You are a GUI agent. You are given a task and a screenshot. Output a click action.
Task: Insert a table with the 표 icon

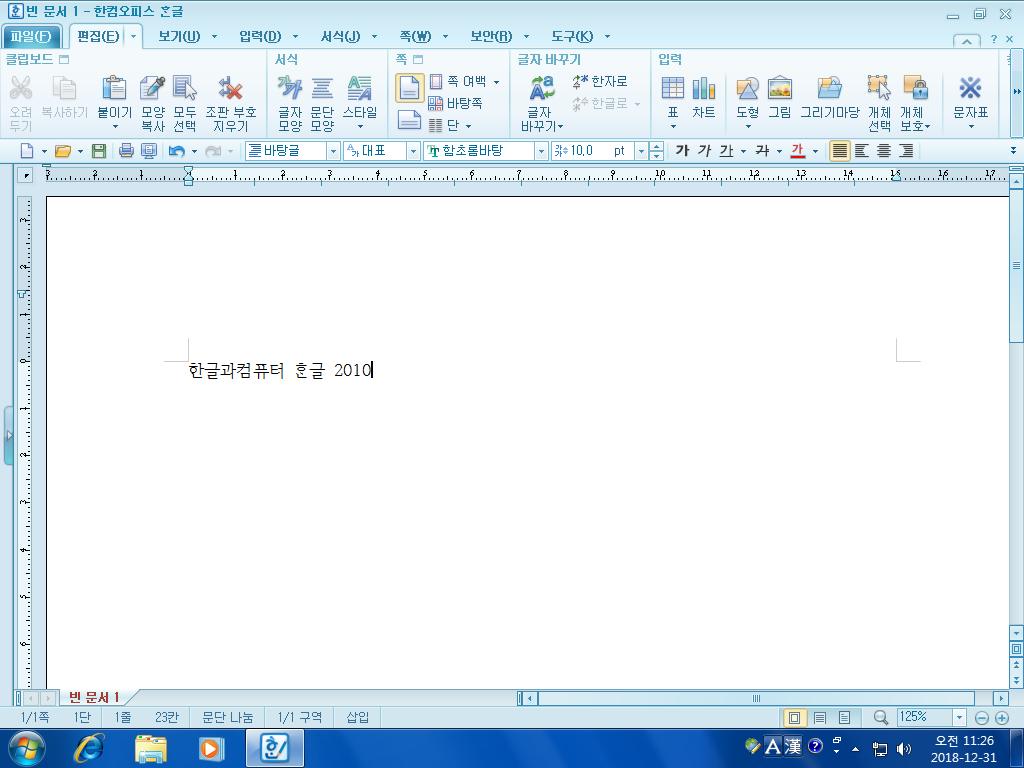click(673, 88)
